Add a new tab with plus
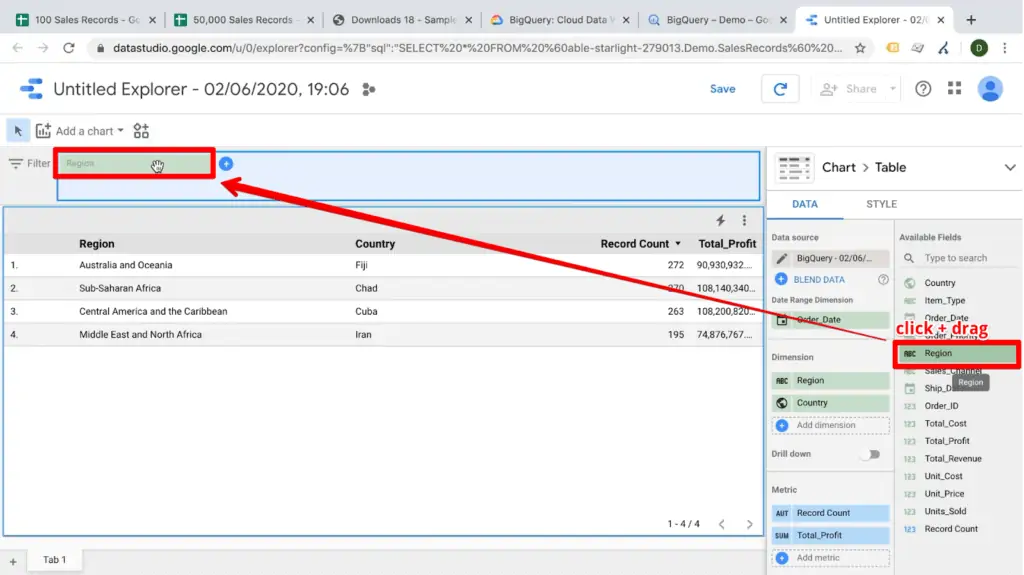 pos(13,561)
